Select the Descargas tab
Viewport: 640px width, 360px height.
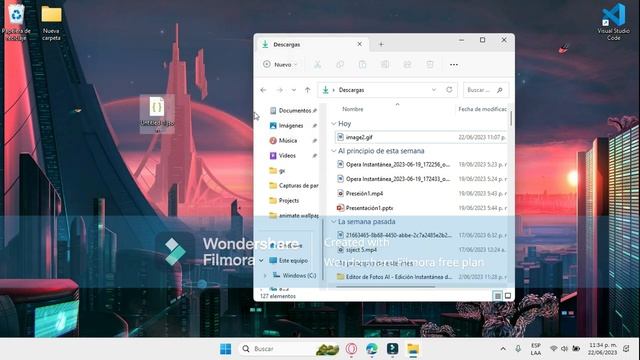pos(312,44)
